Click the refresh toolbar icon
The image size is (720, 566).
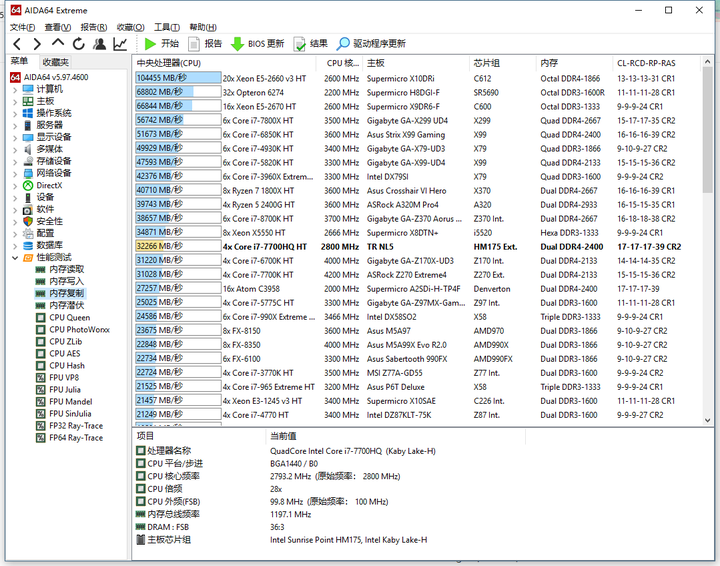click(79, 44)
